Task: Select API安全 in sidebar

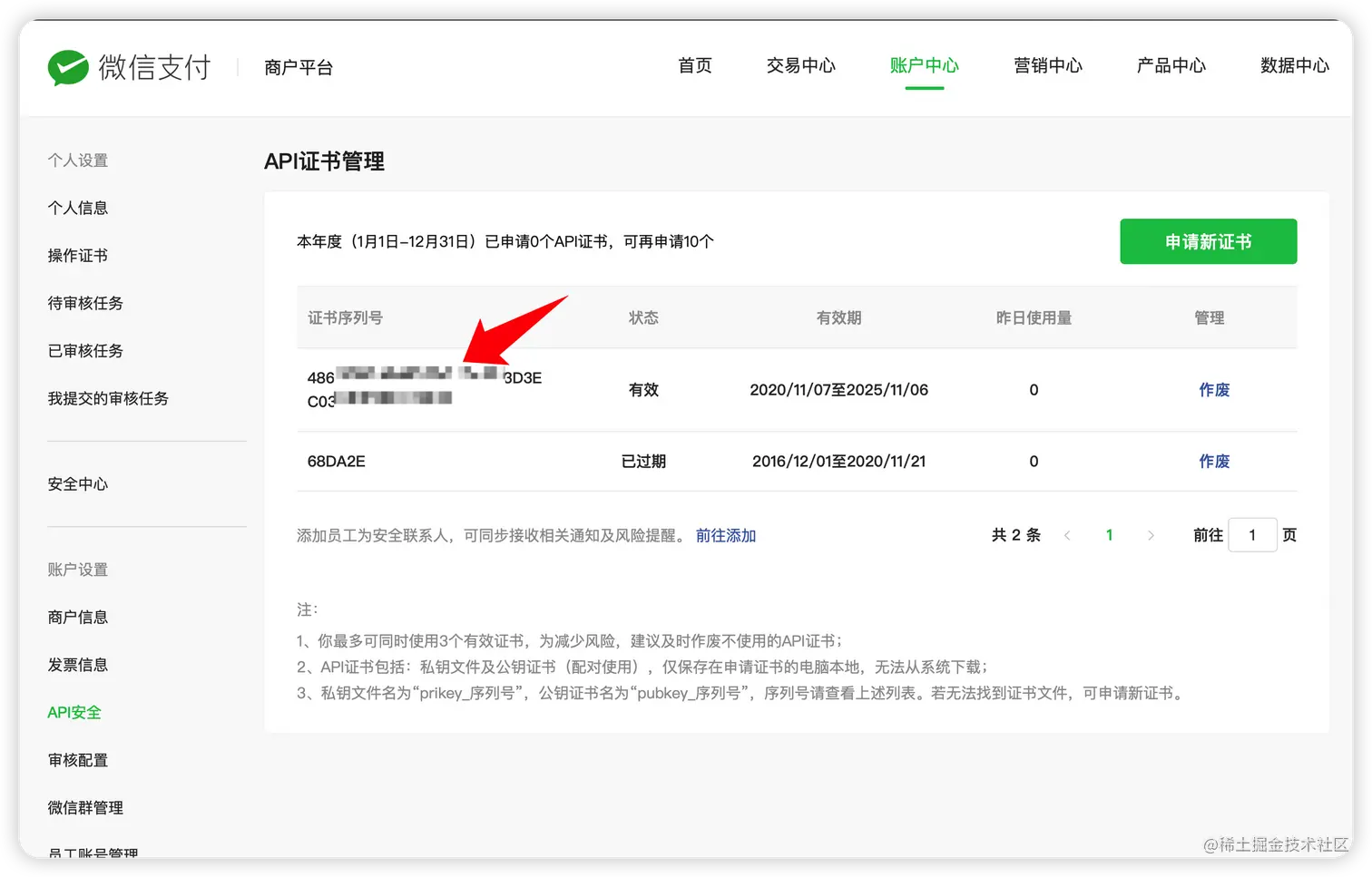Action: (74, 713)
